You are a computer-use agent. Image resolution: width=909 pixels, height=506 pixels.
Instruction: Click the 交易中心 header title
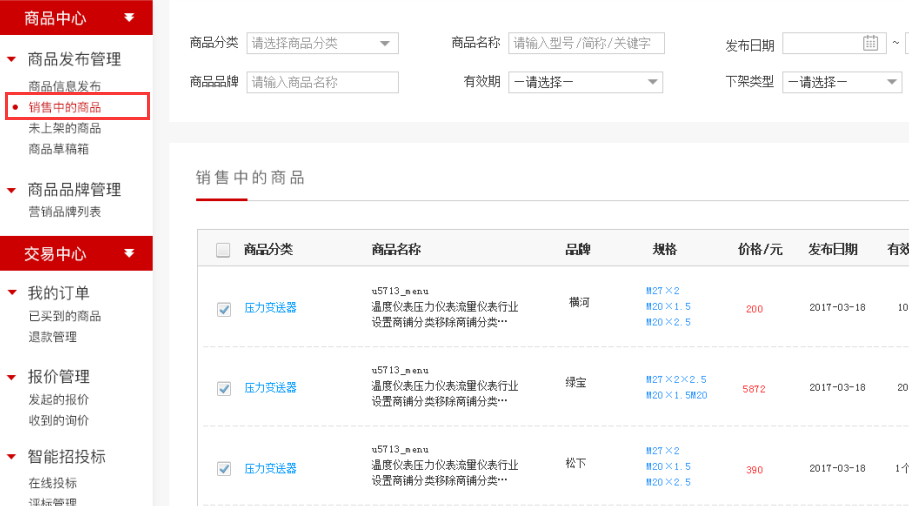click(55, 253)
